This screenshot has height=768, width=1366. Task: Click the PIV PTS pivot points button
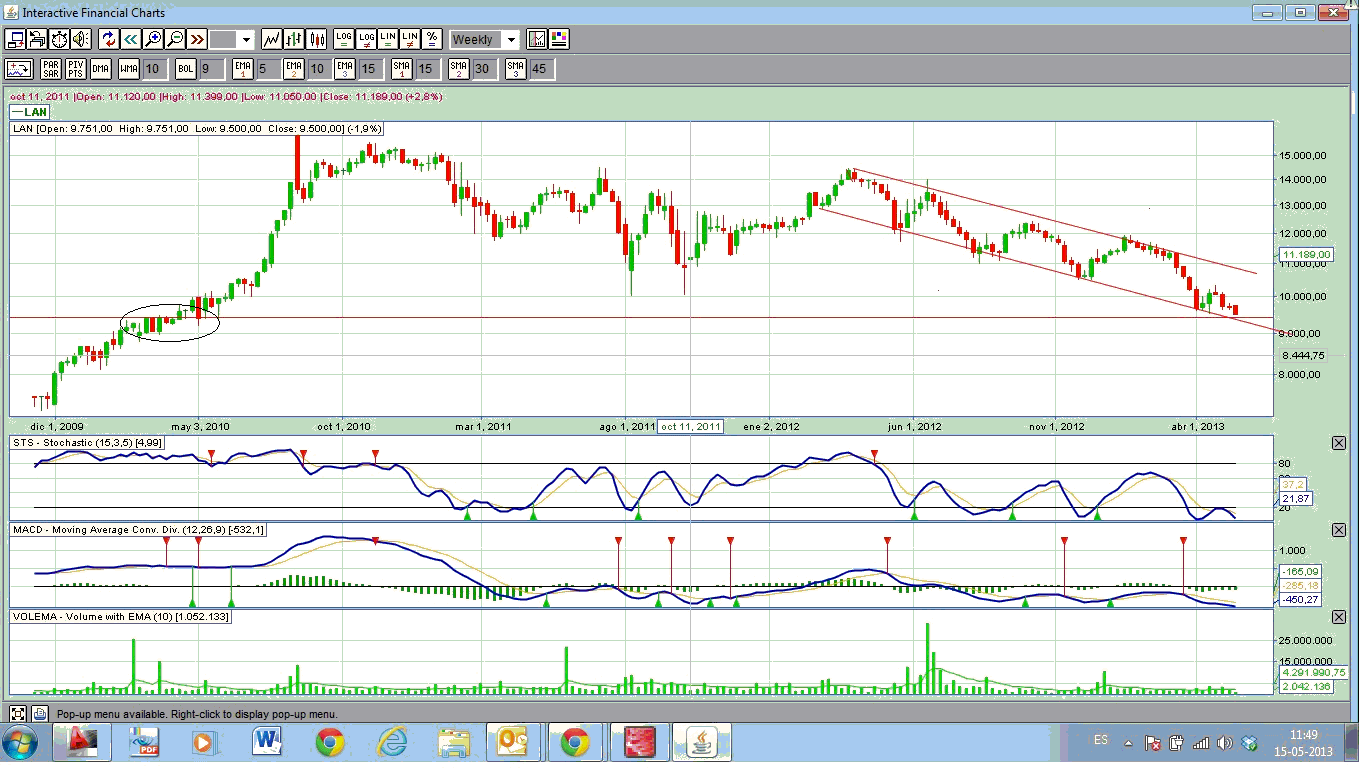tap(76, 69)
